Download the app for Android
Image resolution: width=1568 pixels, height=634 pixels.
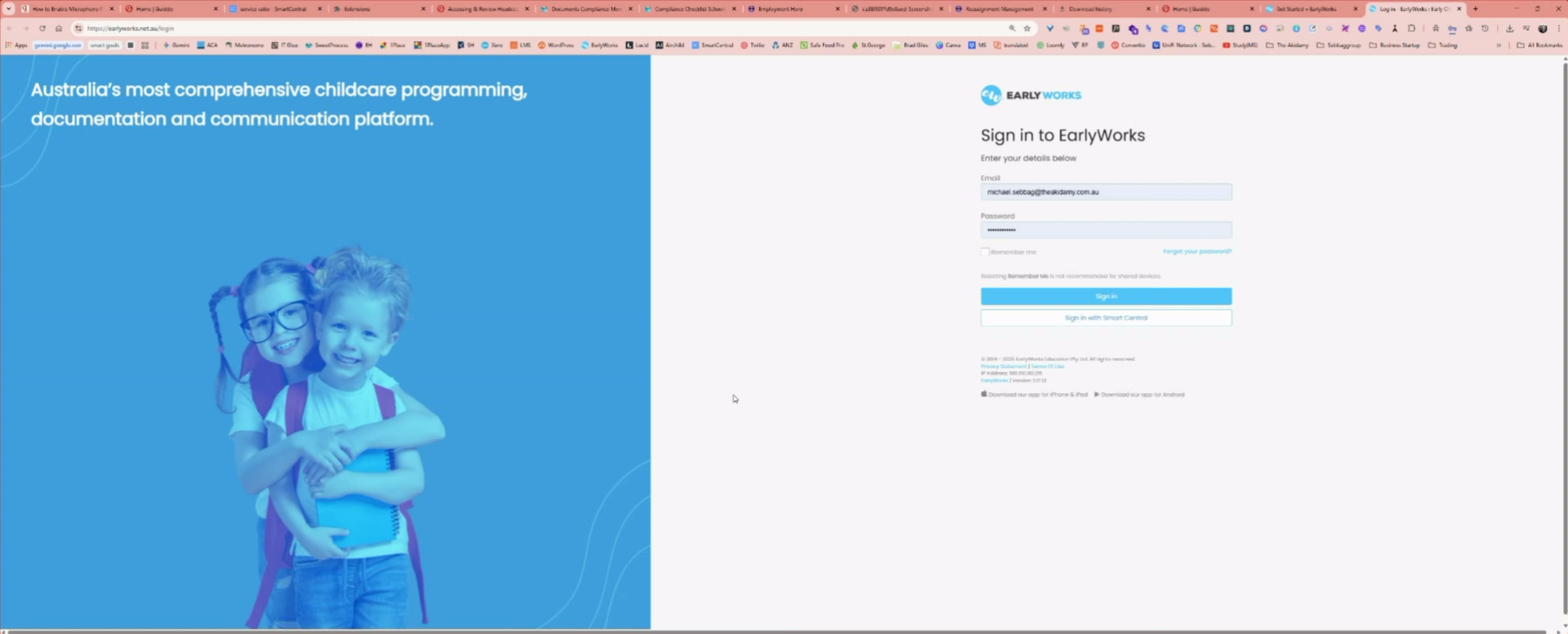click(1139, 395)
